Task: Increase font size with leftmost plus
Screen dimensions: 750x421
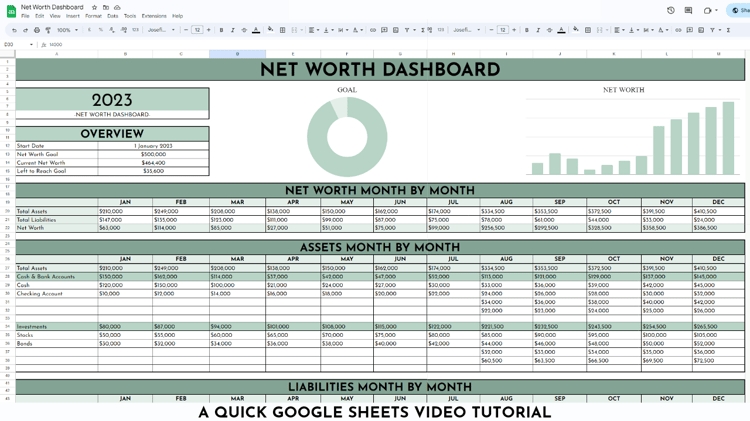Action: [x=209, y=30]
